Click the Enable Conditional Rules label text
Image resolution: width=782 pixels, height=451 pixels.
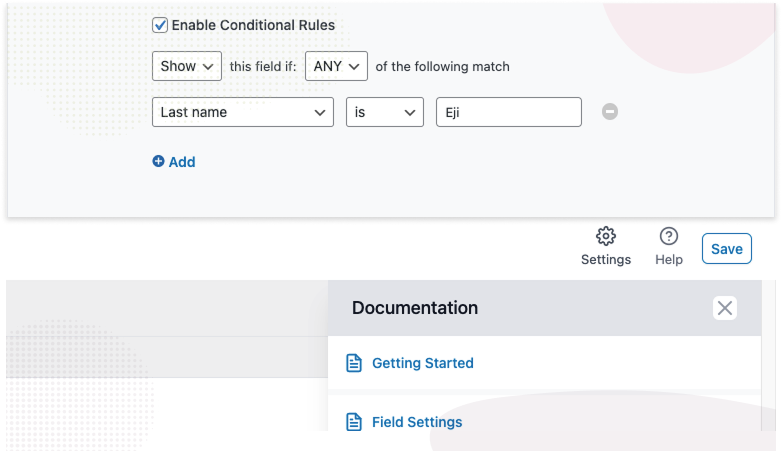(x=253, y=25)
